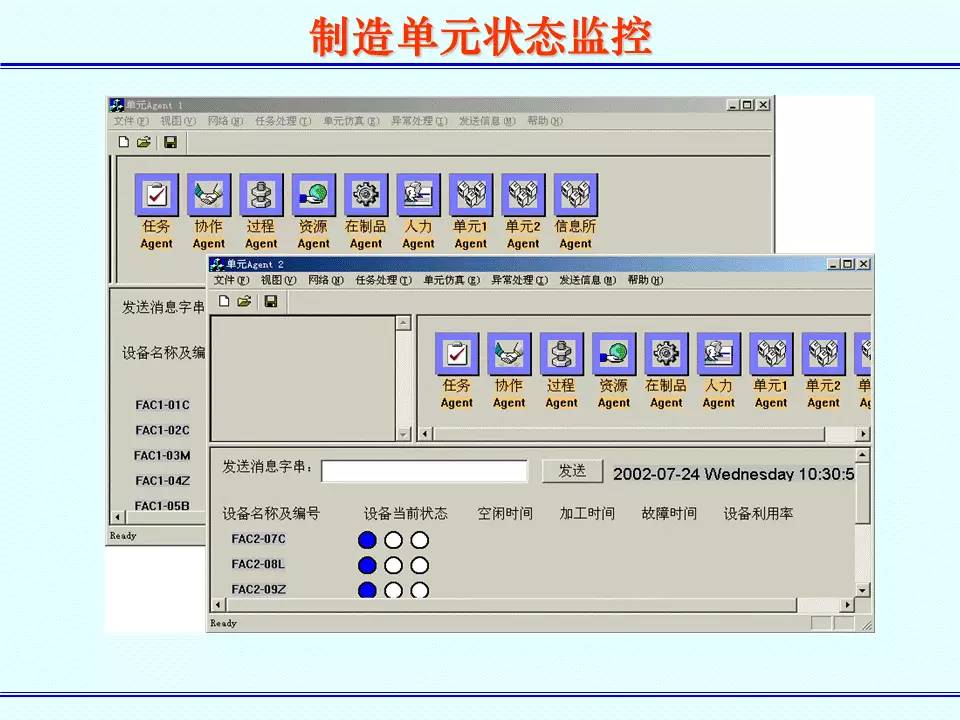Viewport: 960px width, 720px height.
Task: Click the 任务 Agent icon in 单元Agent 2 window
Action: (x=457, y=355)
